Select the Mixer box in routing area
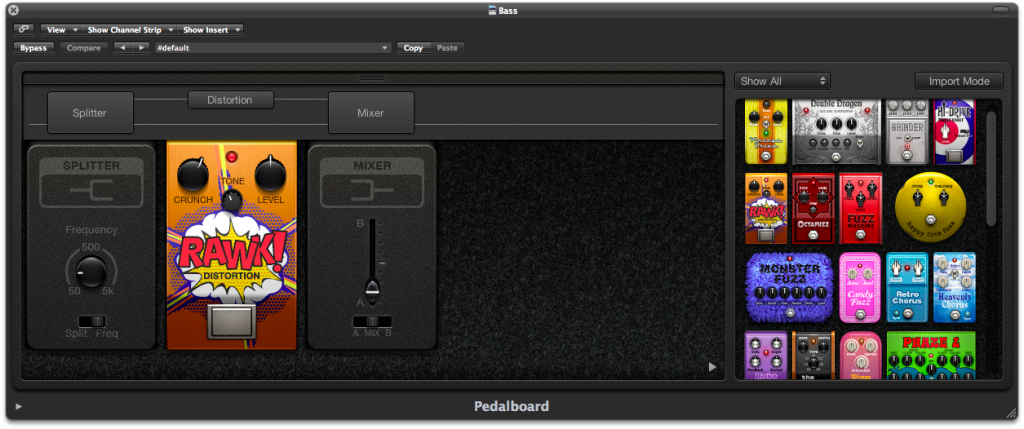 (371, 113)
